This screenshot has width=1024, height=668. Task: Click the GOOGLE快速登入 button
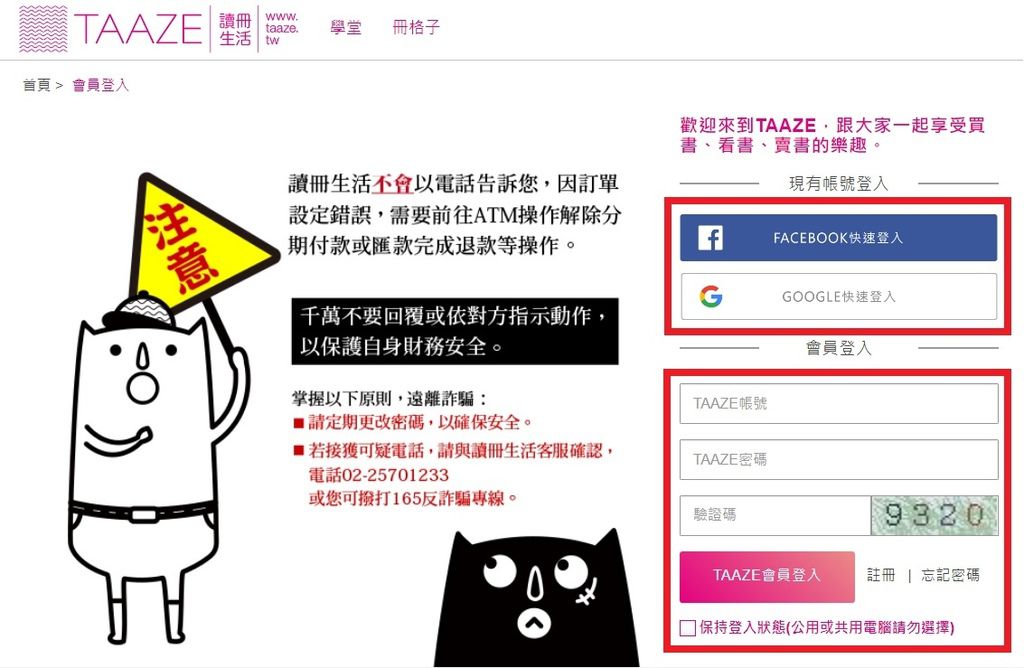(x=839, y=296)
